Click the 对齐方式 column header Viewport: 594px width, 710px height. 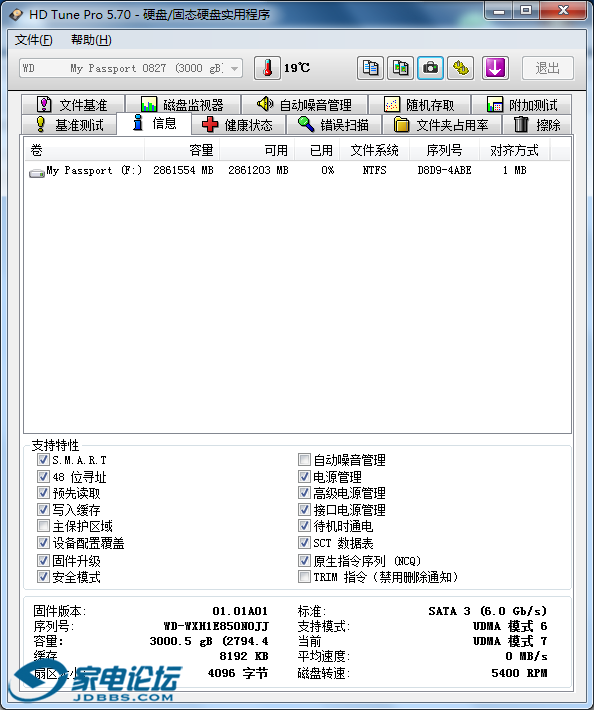pyautogui.click(x=515, y=150)
